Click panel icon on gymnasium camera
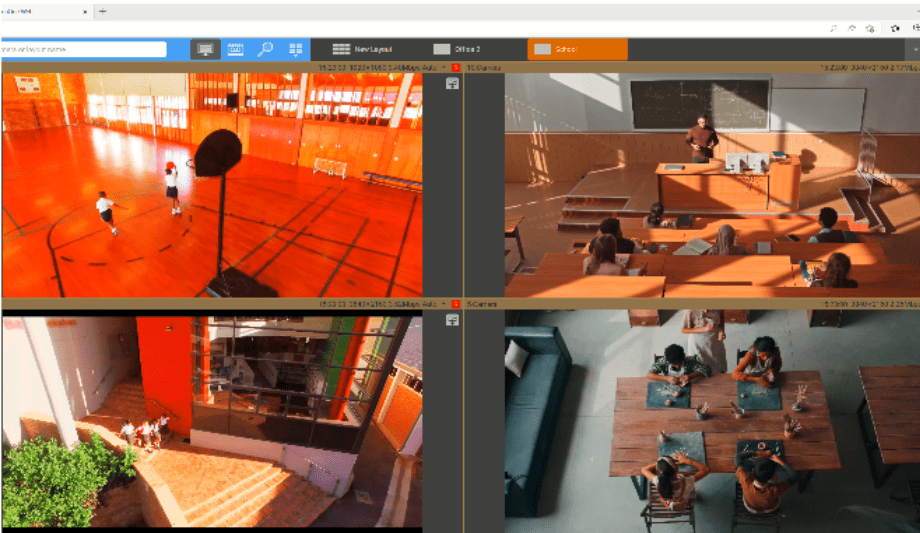 (x=452, y=84)
